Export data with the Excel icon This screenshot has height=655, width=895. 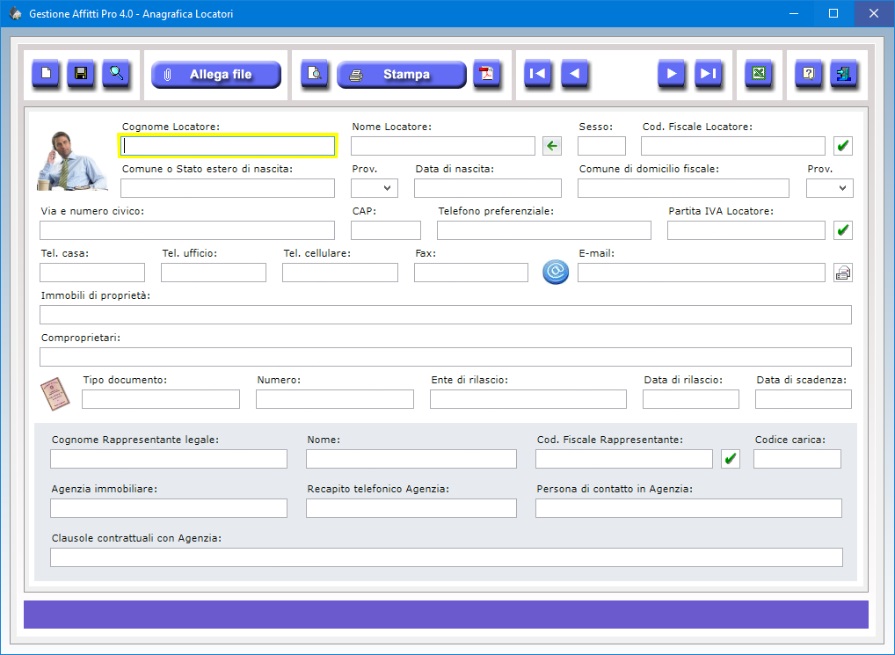coord(759,74)
